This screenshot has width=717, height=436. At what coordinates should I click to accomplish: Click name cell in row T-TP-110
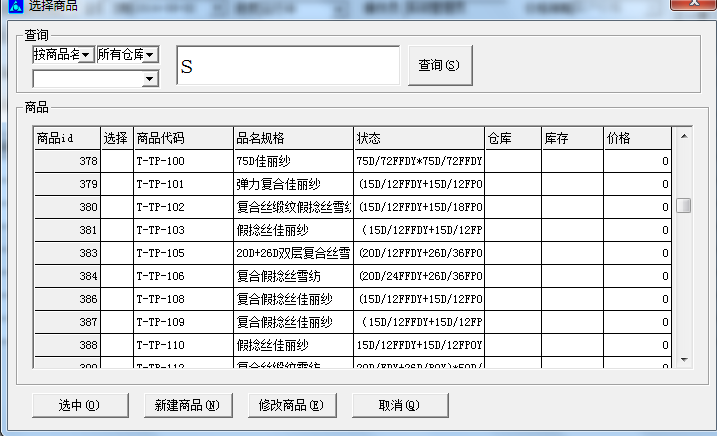(x=293, y=345)
